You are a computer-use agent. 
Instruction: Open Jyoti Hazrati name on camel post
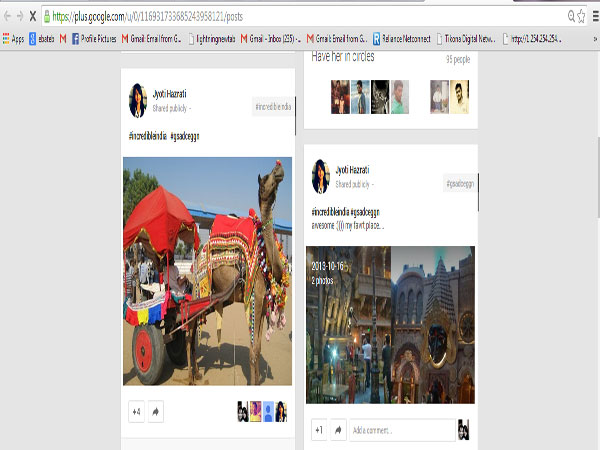pyautogui.click(x=170, y=94)
